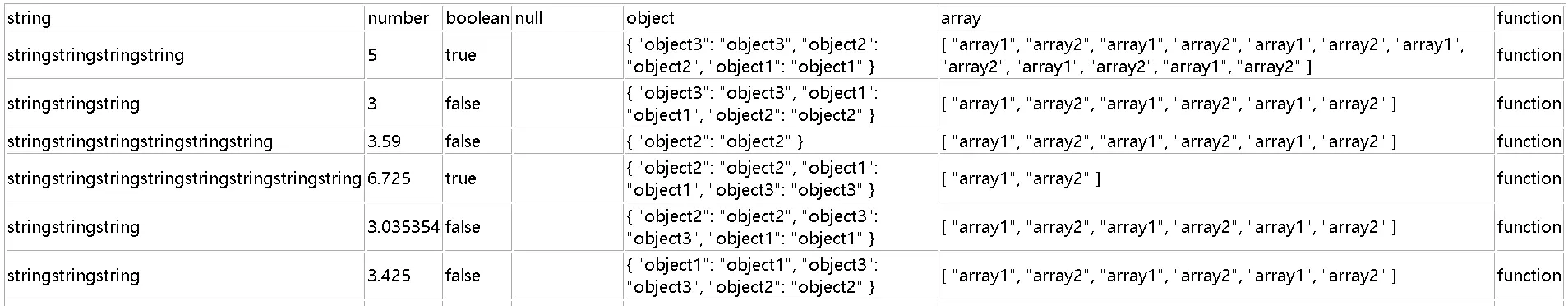1568x306 pixels.
Task: Click the "number" column header
Action: pyautogui.click(x=404, y=18)
